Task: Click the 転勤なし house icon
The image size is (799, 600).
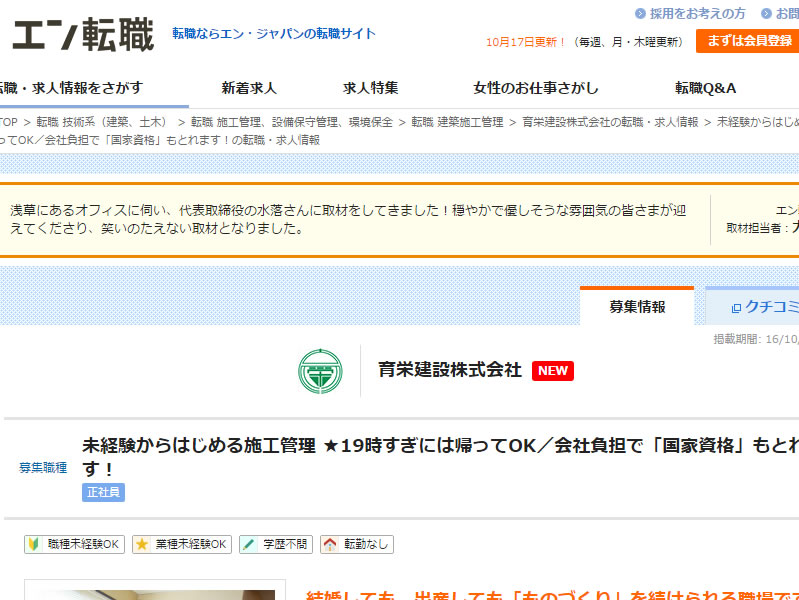Action: point(330,544)
